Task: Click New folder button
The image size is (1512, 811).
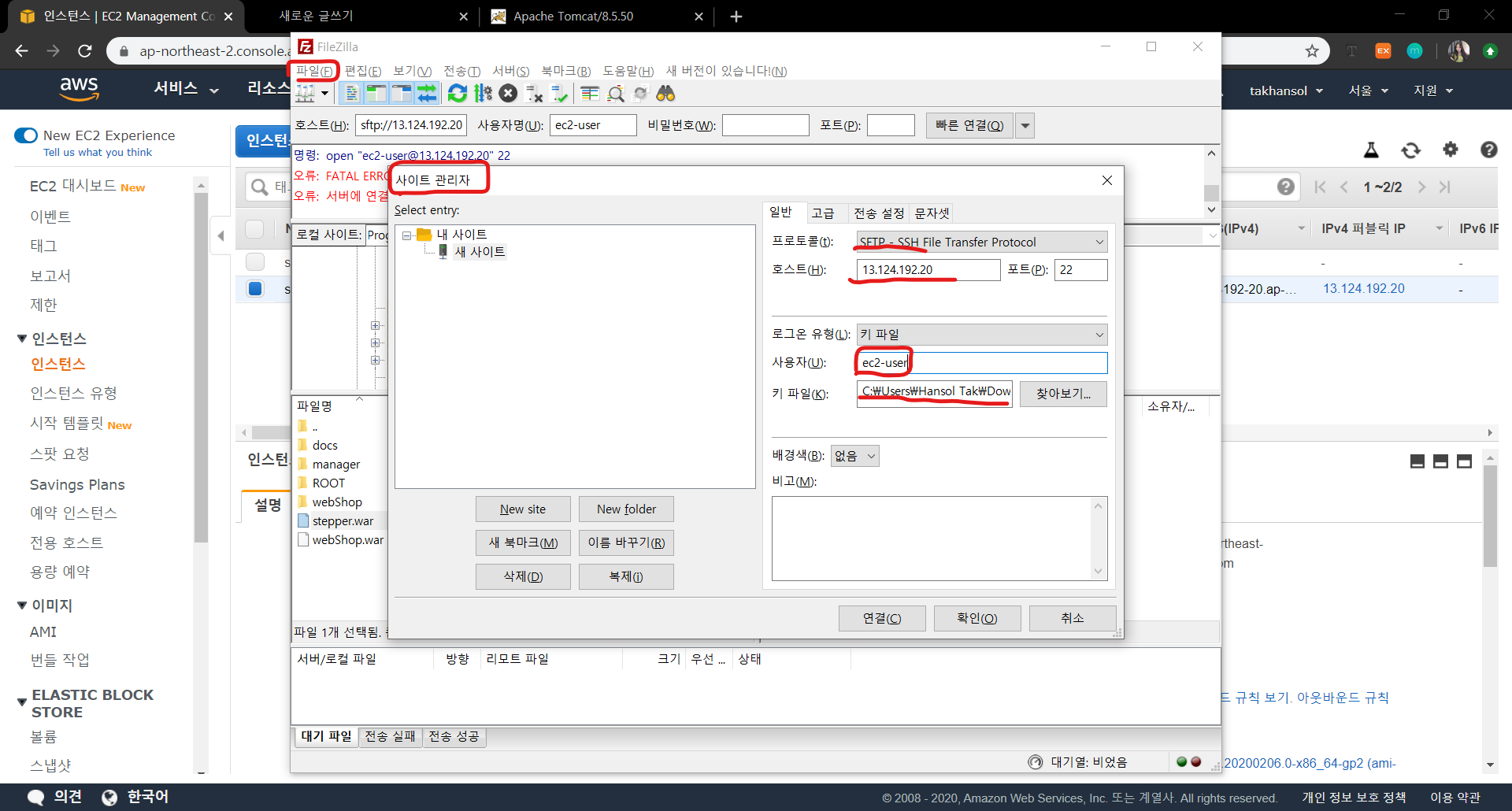Action: point(626,509)
